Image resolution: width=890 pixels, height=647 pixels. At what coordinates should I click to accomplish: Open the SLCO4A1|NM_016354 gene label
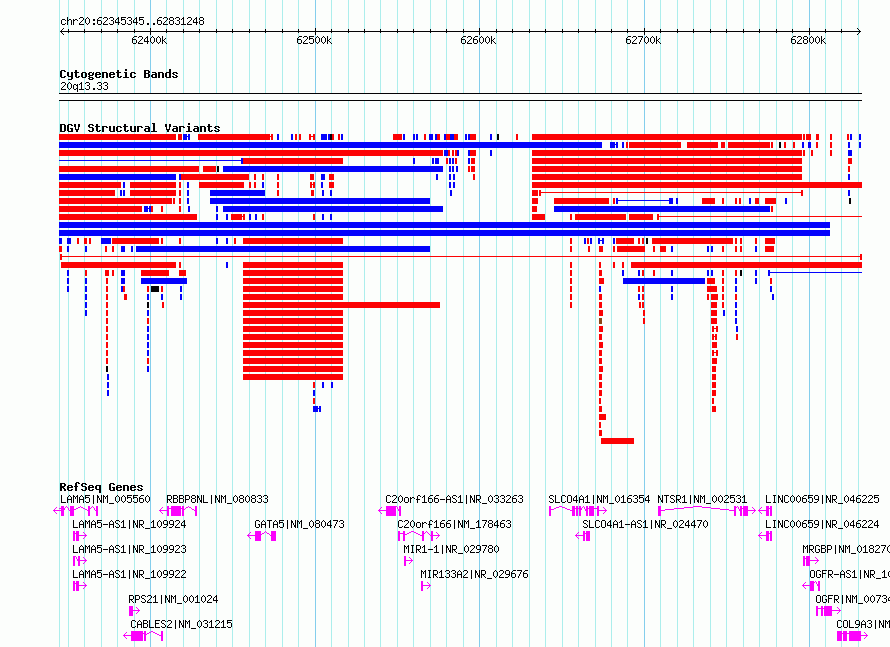(x=599, y=499)
